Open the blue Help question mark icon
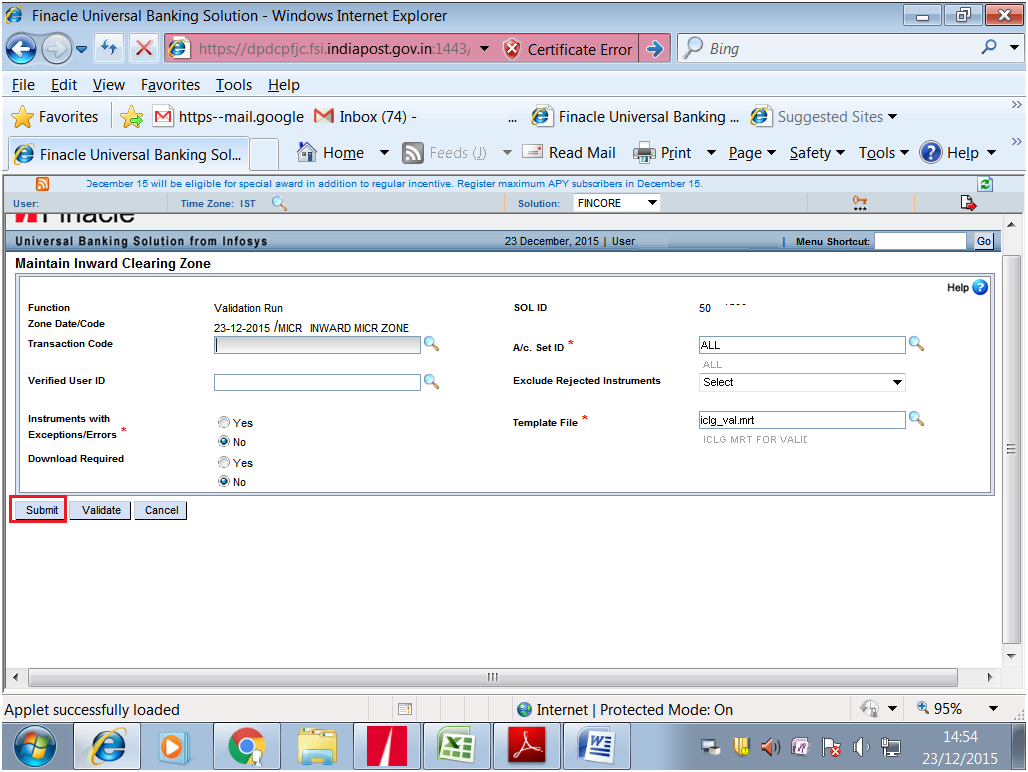The width and height of the screenshot is (1028, 772). tap(979, 287)
